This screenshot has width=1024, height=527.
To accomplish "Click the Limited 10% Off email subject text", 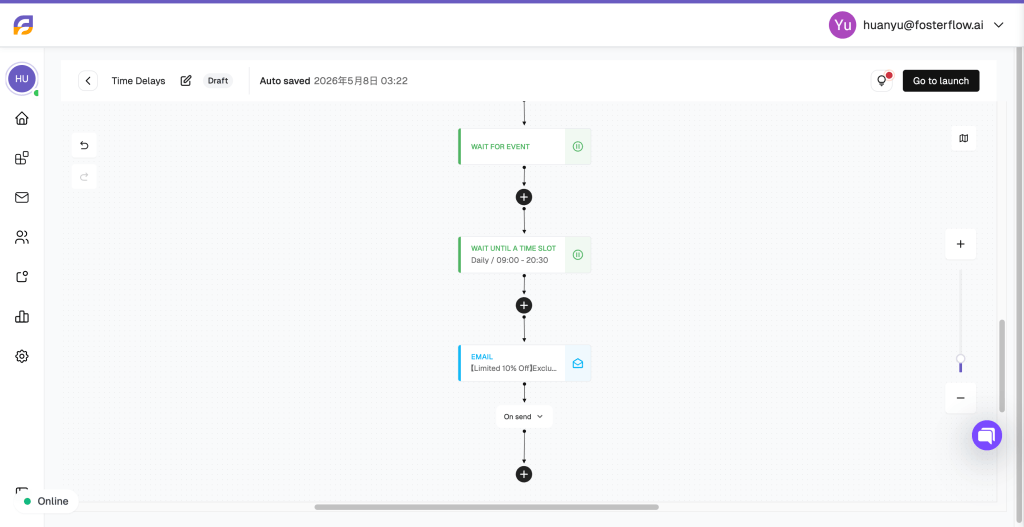I will click(514, 368).
